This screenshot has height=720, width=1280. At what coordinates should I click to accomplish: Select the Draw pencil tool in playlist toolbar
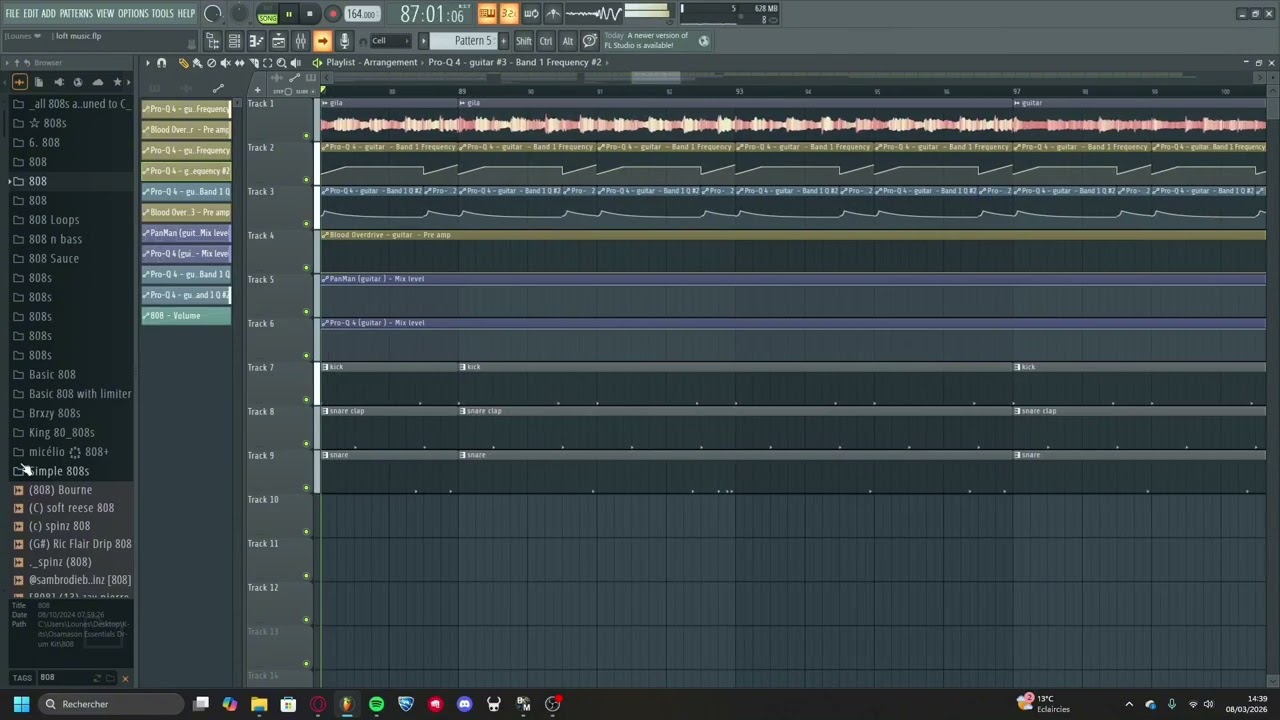click(x=184, y=63)
